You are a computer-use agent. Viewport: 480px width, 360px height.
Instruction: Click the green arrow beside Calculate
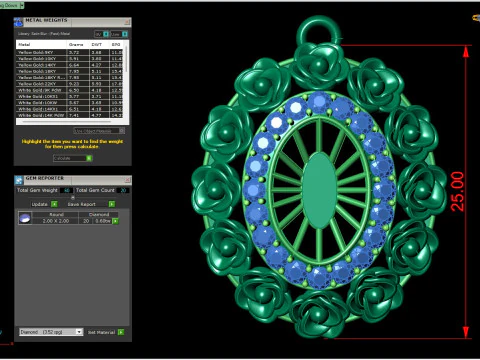89,158
